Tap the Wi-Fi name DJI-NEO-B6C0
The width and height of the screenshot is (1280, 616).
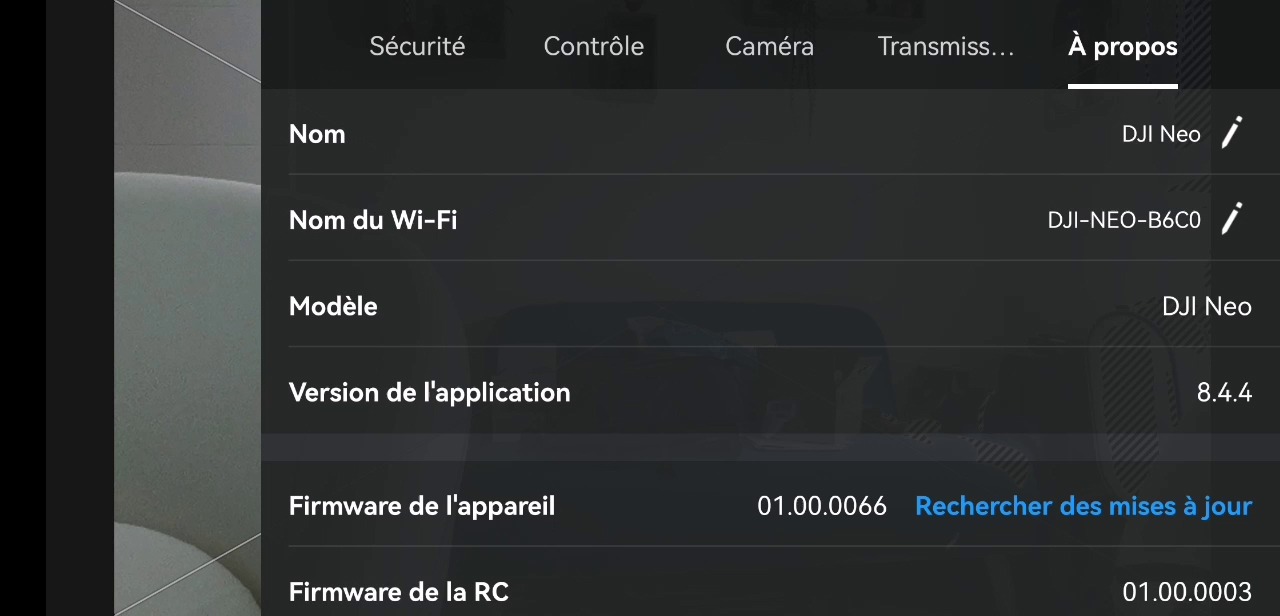coord(1124,220)
